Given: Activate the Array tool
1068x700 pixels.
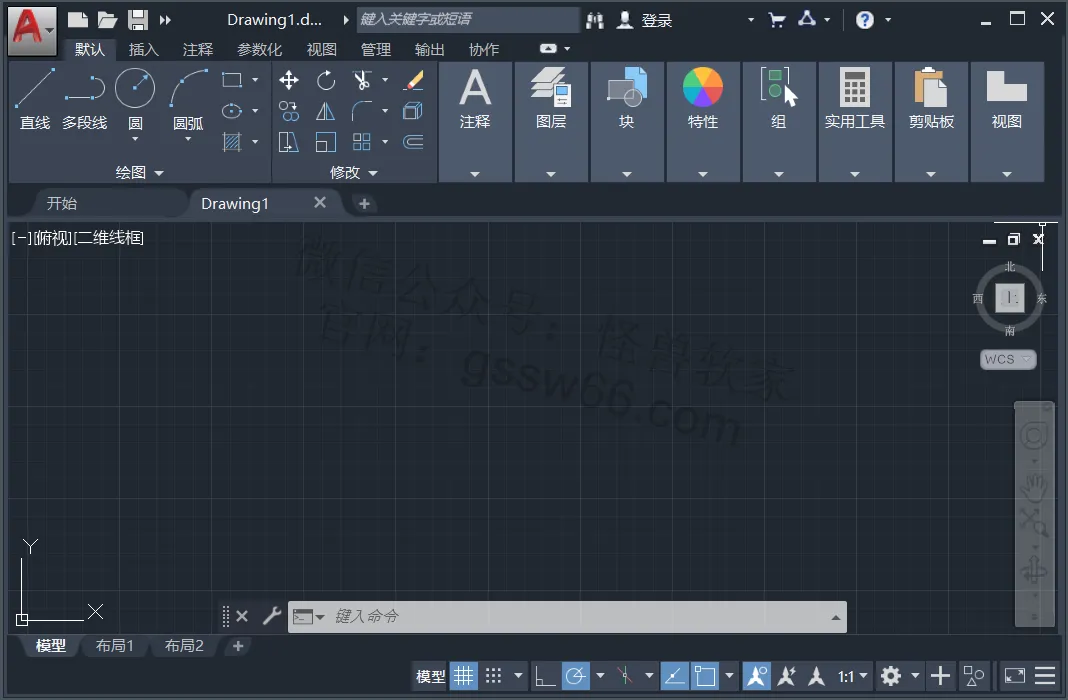Looking at the screenshot, I should [x=362, y=142].
